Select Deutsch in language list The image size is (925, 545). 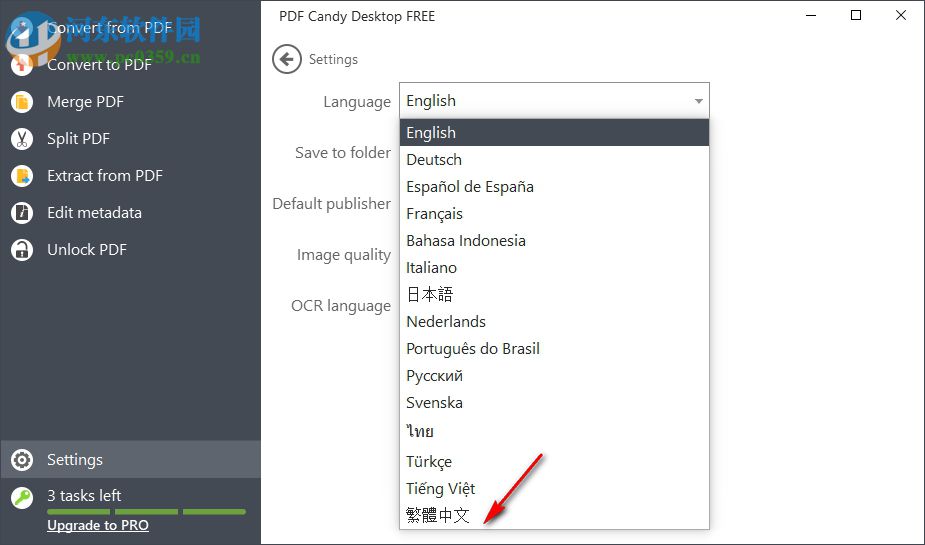click(x=555, y=160)
